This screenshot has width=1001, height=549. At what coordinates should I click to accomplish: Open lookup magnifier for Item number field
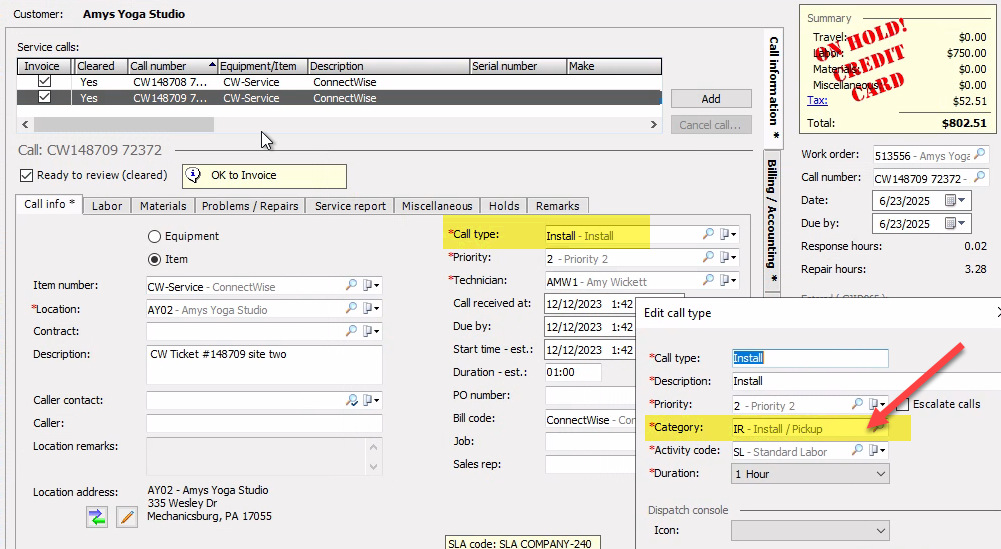tap(351, 285)
